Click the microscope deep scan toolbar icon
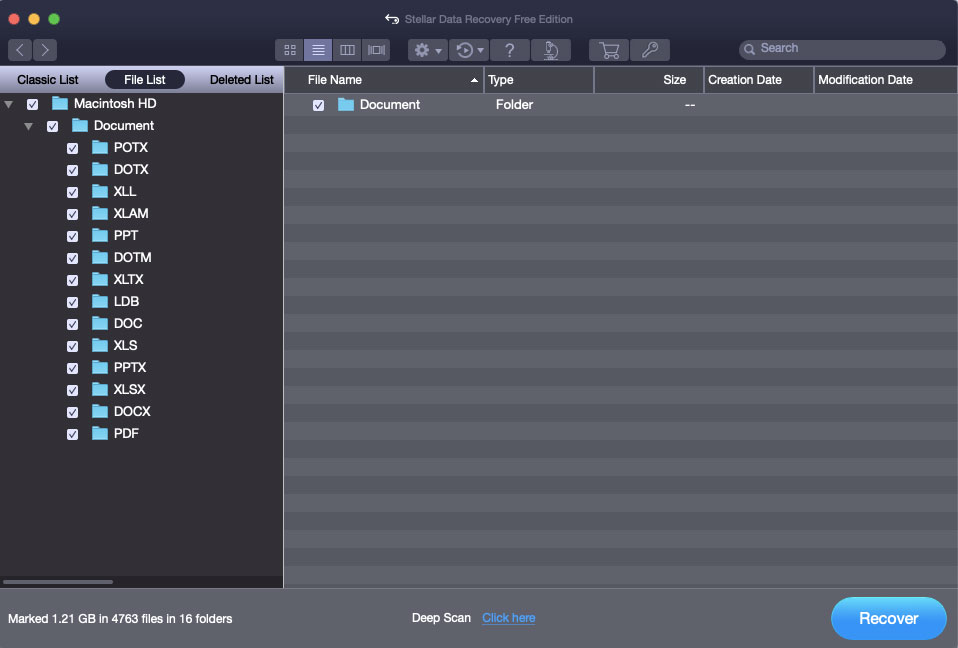This screenshot has height=648, width=958. [551, 50]
